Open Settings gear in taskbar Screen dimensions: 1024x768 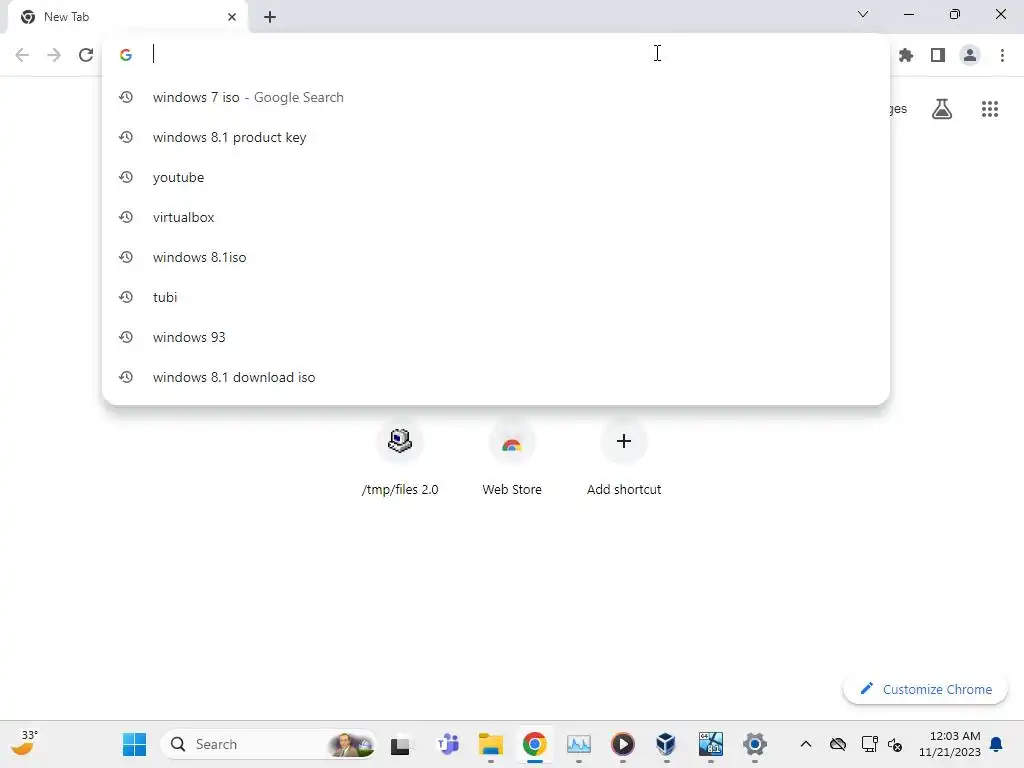[754, 744]
